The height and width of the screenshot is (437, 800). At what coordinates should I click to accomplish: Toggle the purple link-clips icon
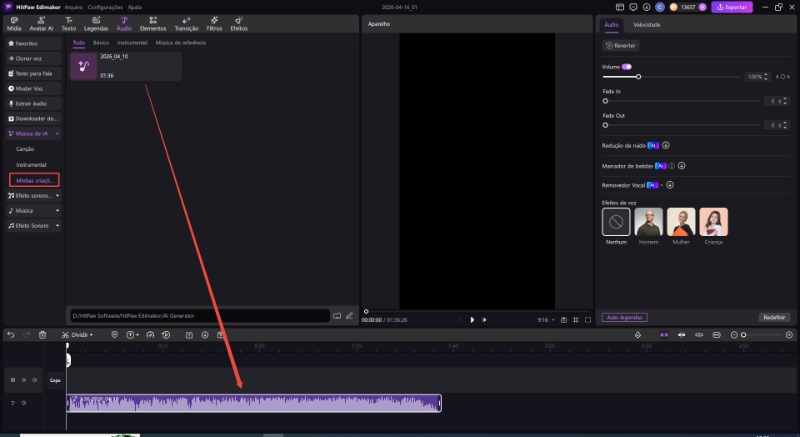point(664,335)
